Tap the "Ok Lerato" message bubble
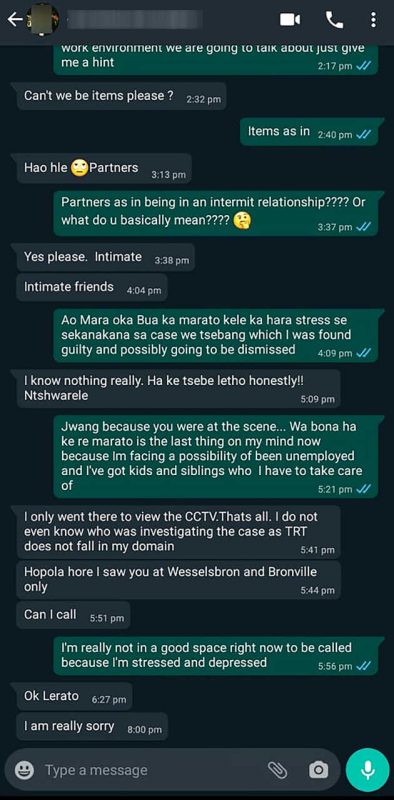394x800 pixels. click(x=75, y=696)
